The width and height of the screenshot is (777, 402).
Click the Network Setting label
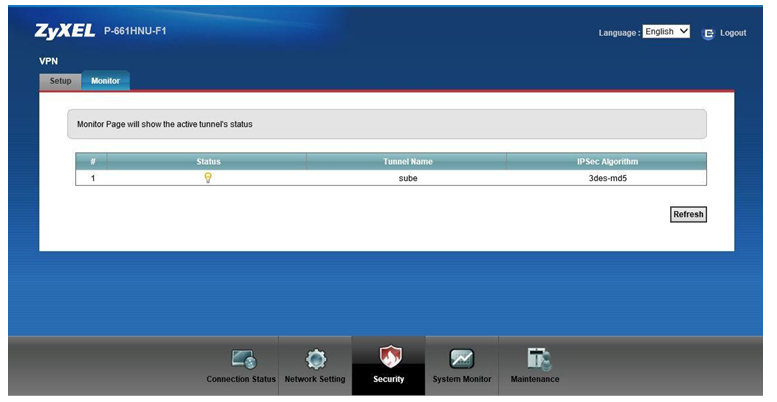coord(315,379)
